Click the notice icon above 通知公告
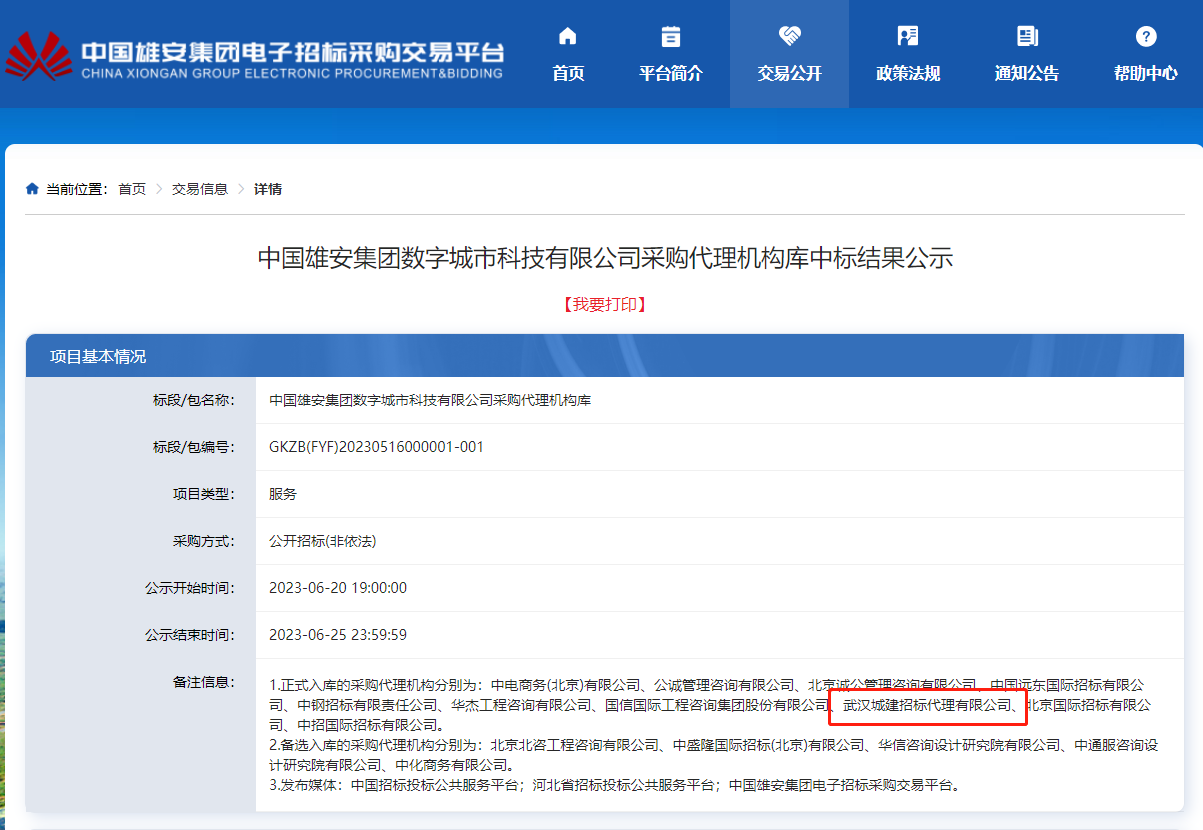1203x830 pixels. (x=1027, y=37)
